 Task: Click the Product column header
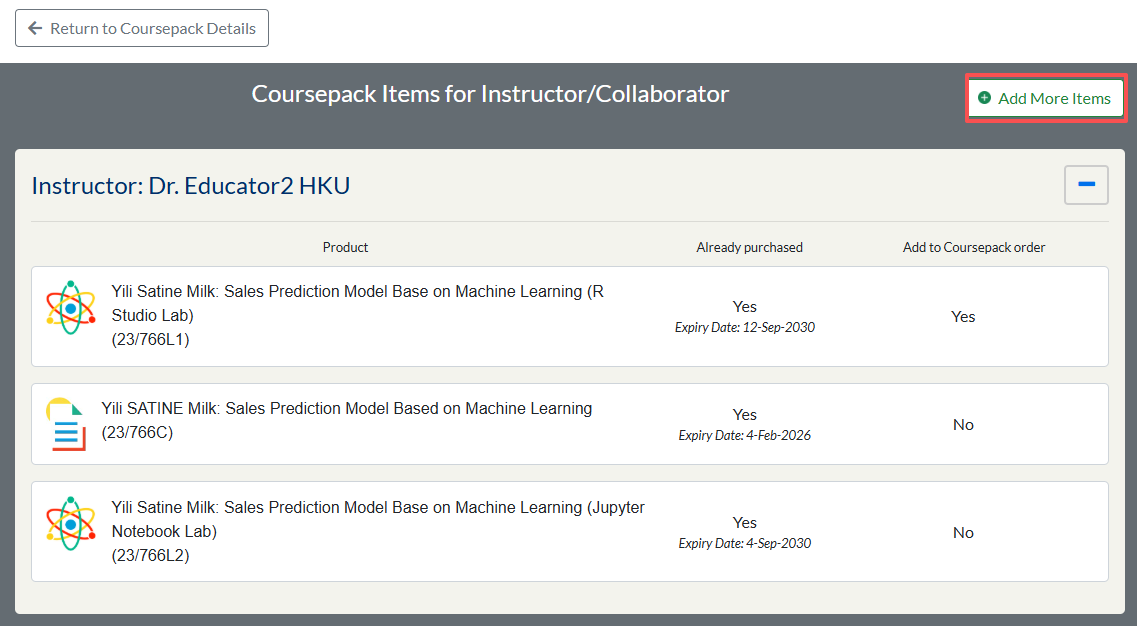click(x=345, y=247)
